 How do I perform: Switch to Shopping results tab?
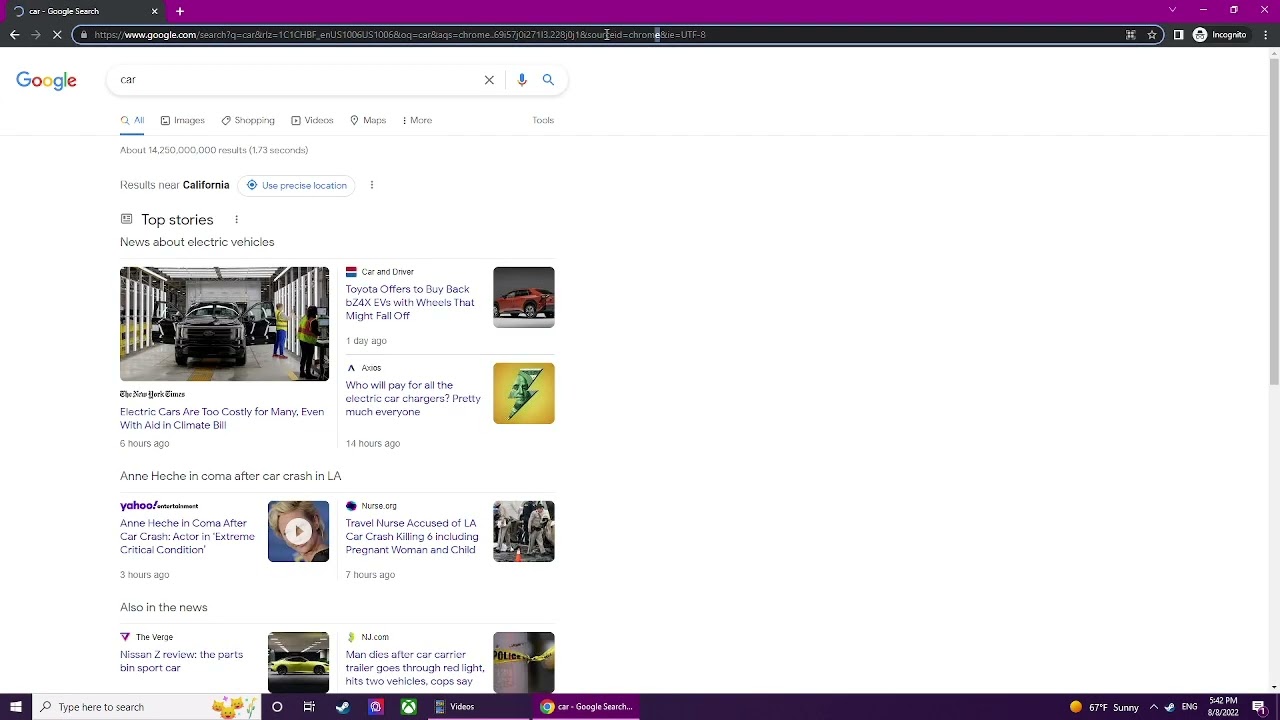click(248, 120)
